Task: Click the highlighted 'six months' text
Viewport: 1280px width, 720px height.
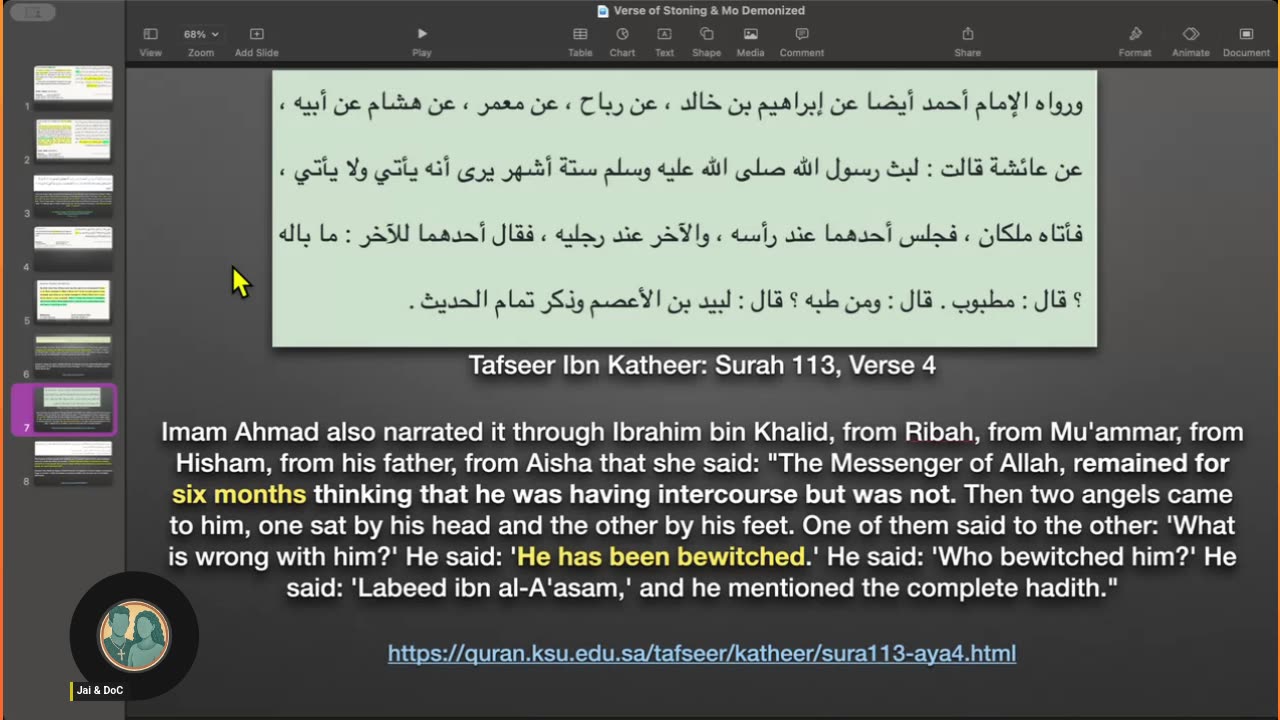Action: 239,494
